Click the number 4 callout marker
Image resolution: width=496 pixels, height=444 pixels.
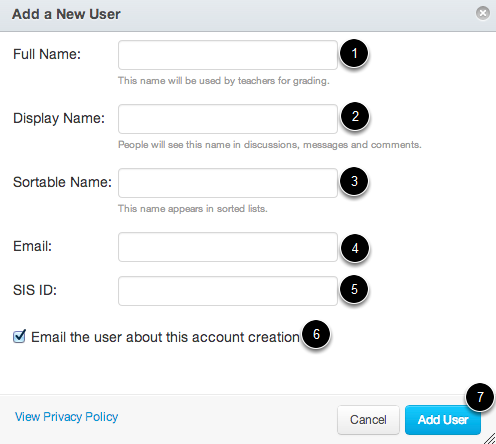(x=355, y=248)
